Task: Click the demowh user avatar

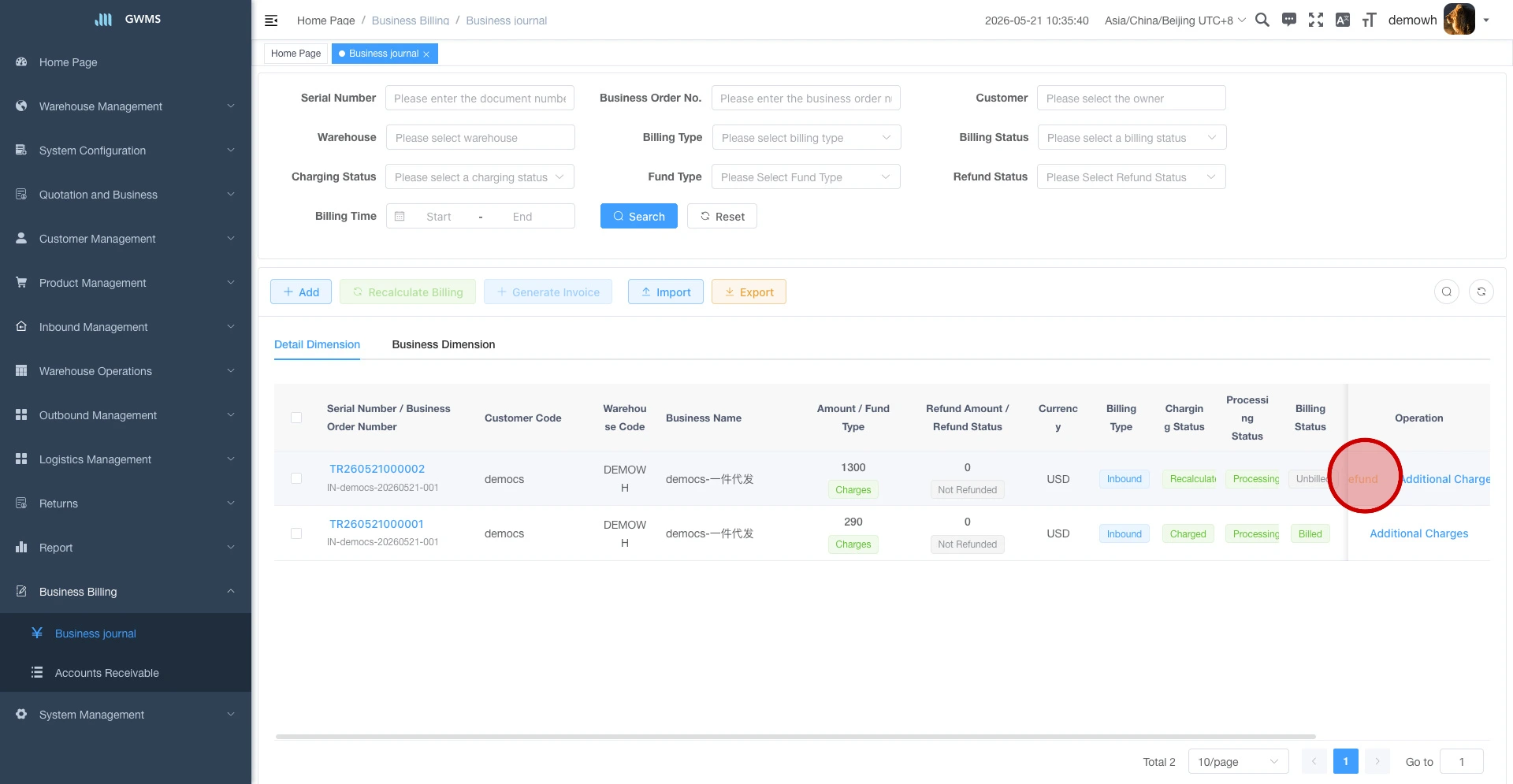Action: (x=1459, y=19)
